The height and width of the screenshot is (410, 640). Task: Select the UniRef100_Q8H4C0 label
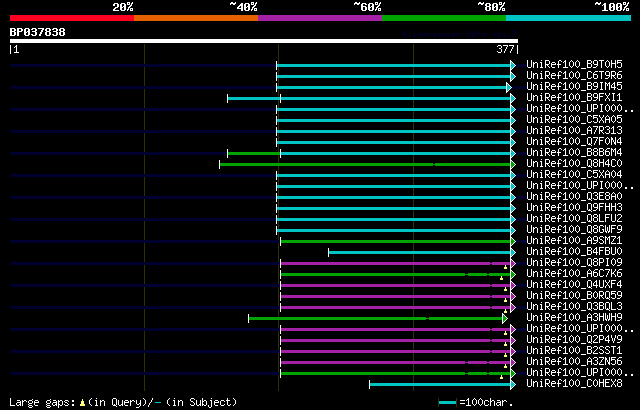click(x=574, y=164)
